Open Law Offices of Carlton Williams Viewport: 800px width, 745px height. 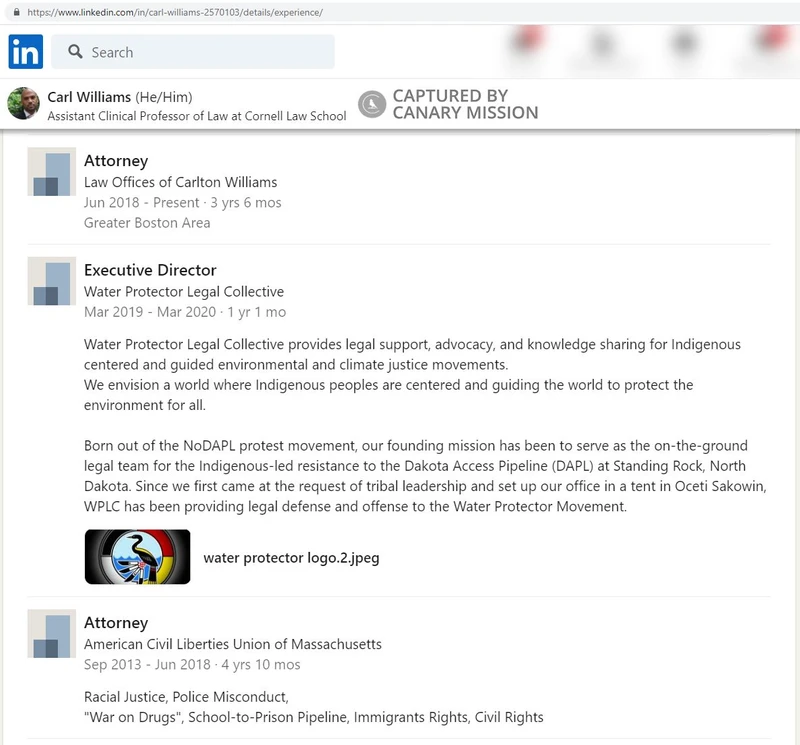tap(181, 182)
